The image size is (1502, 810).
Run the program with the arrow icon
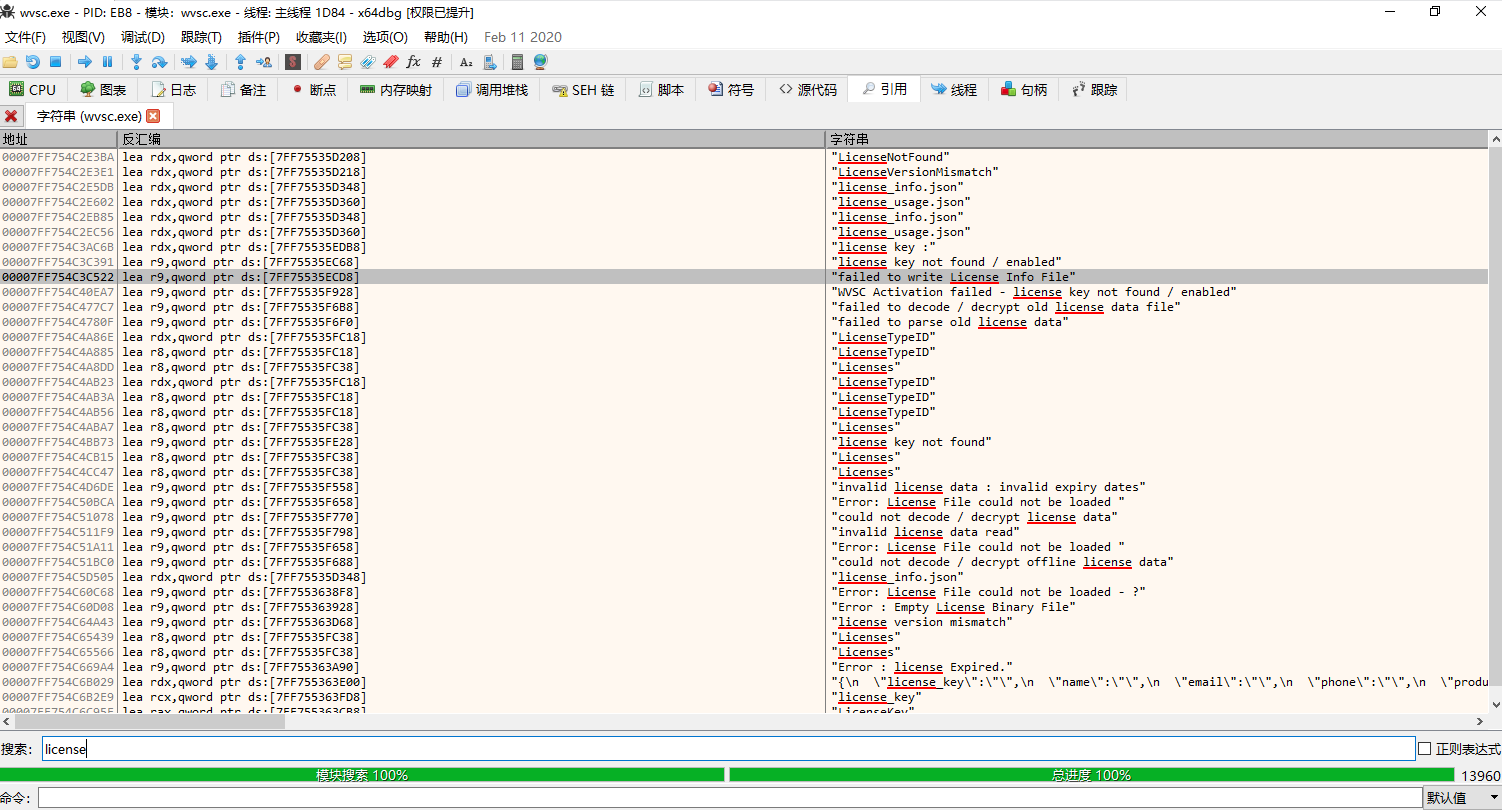tap(85, 62)
